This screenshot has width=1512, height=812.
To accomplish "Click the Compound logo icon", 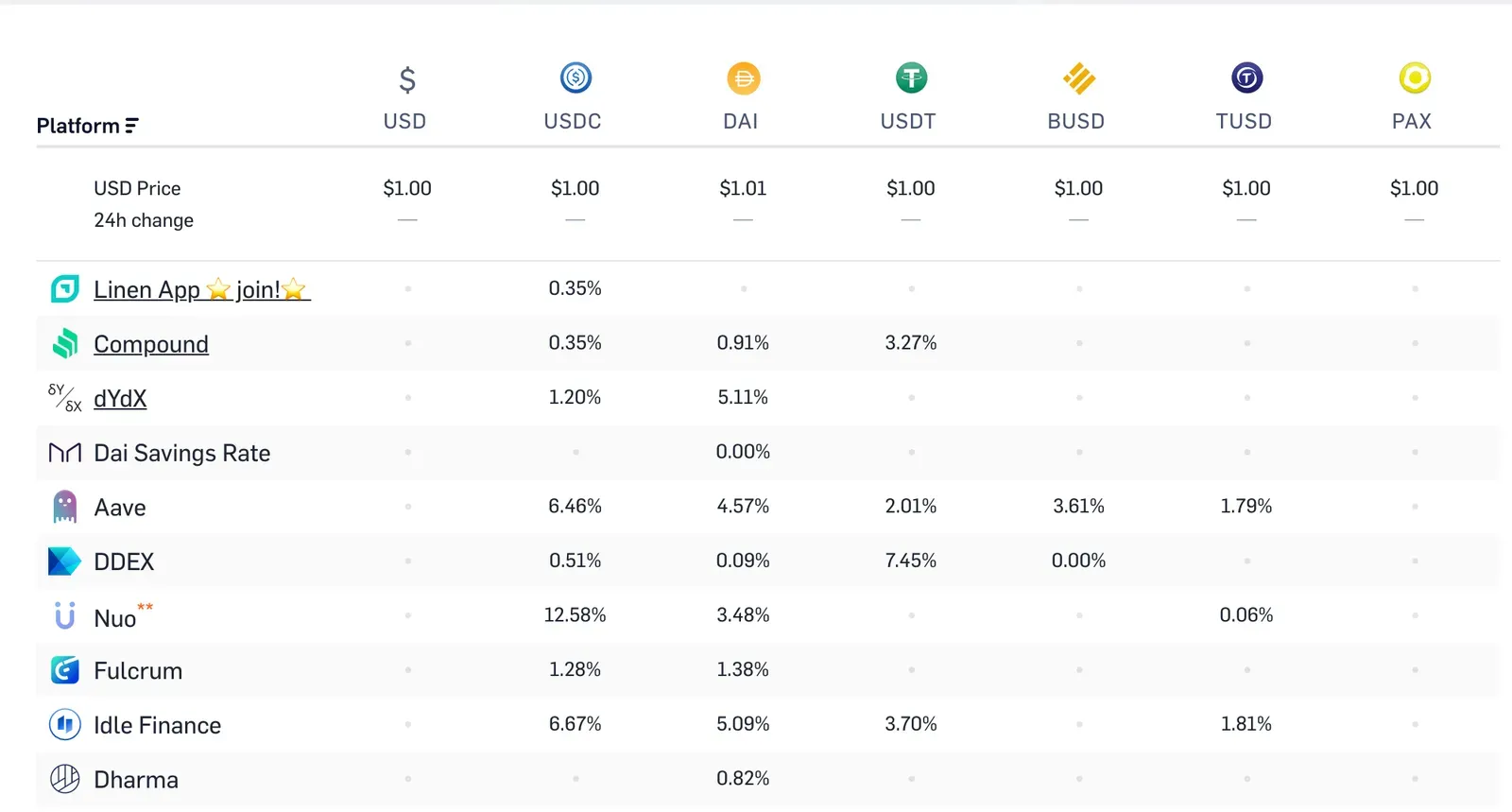I will (x=64, y=343).
